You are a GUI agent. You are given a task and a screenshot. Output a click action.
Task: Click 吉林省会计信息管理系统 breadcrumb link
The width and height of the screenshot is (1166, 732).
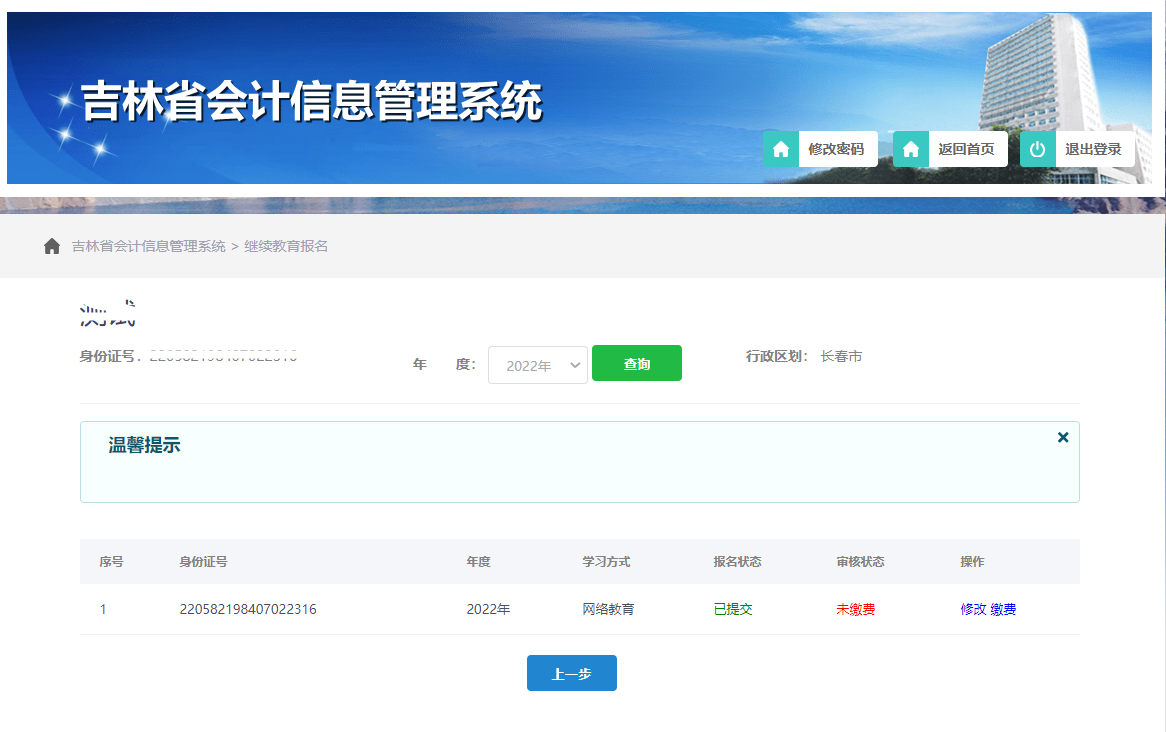click(147, 245)
